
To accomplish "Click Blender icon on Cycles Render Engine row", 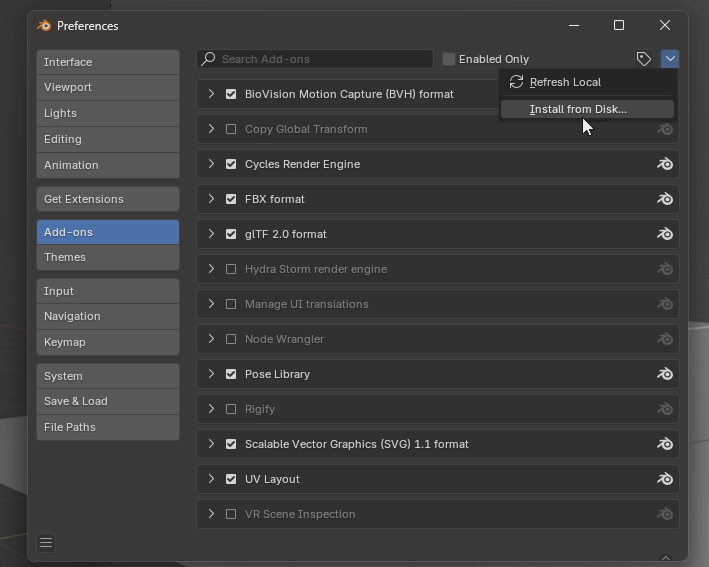I will [665, 164].
